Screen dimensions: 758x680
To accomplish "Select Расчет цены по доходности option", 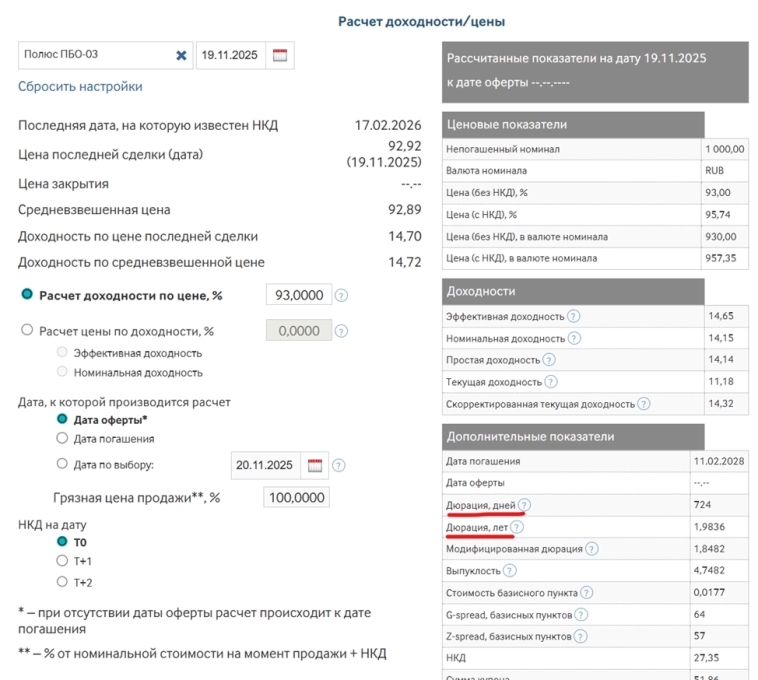I will coord(28,331).
